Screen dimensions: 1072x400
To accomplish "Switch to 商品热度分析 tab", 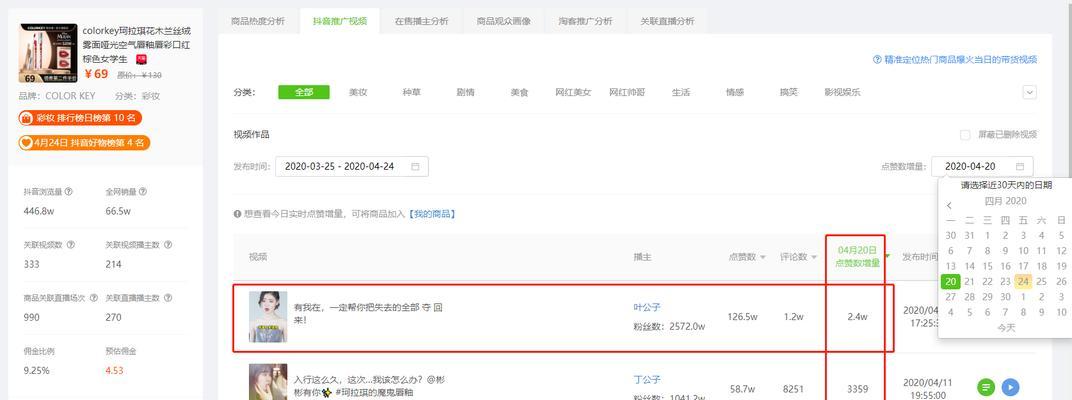I will coord(259,21).
